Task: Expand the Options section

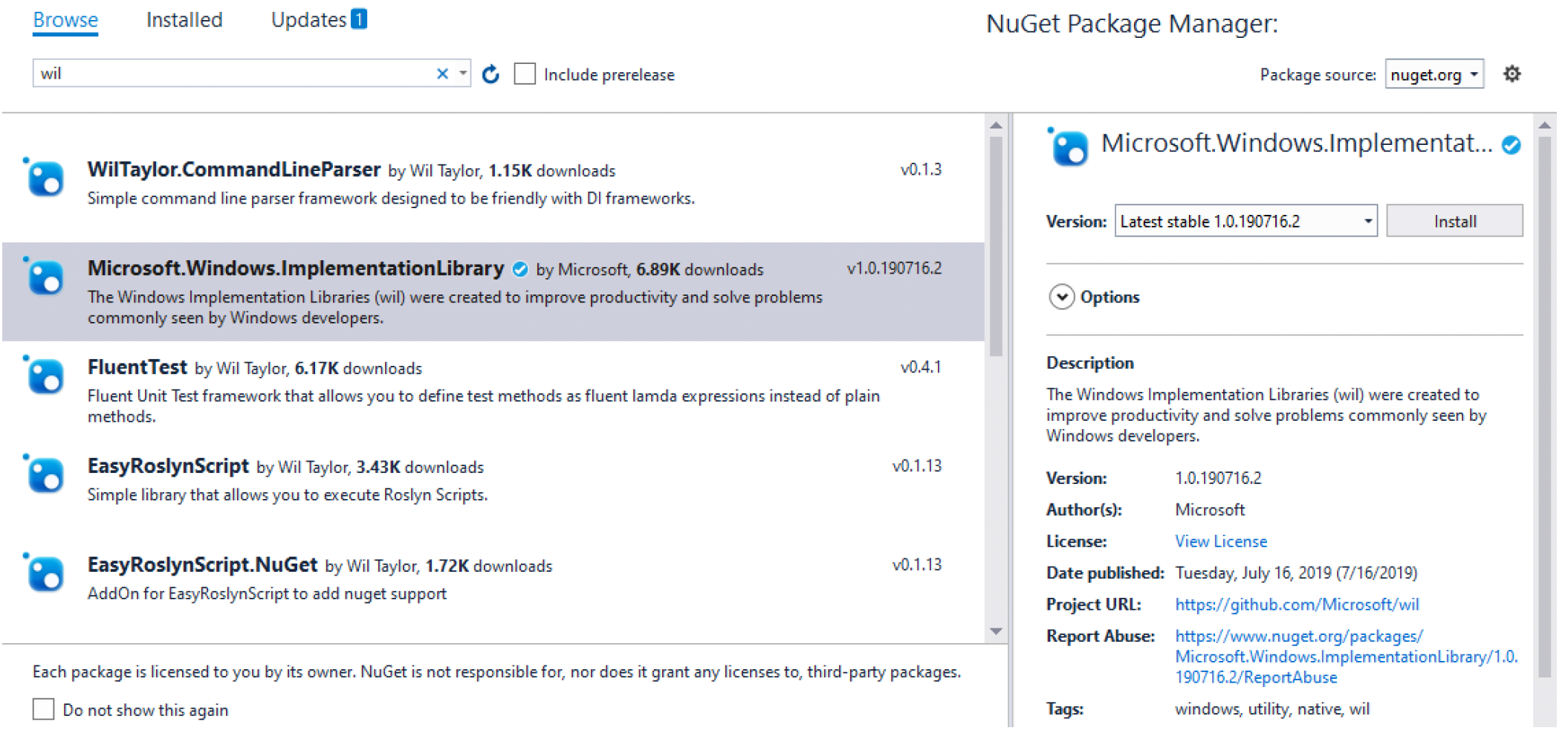Action: [x=1061, y=297]
